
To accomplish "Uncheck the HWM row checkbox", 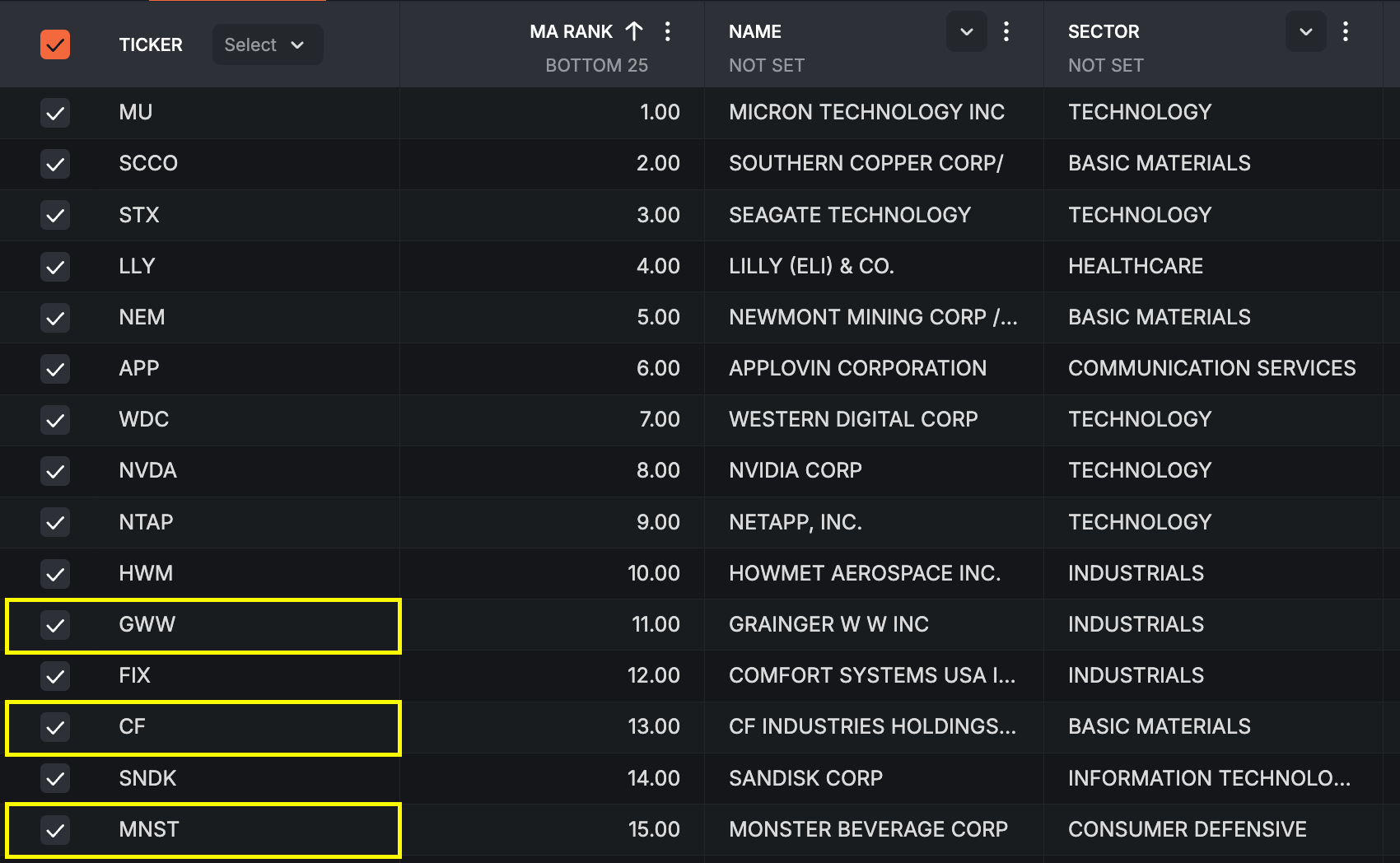I will 55,574.
